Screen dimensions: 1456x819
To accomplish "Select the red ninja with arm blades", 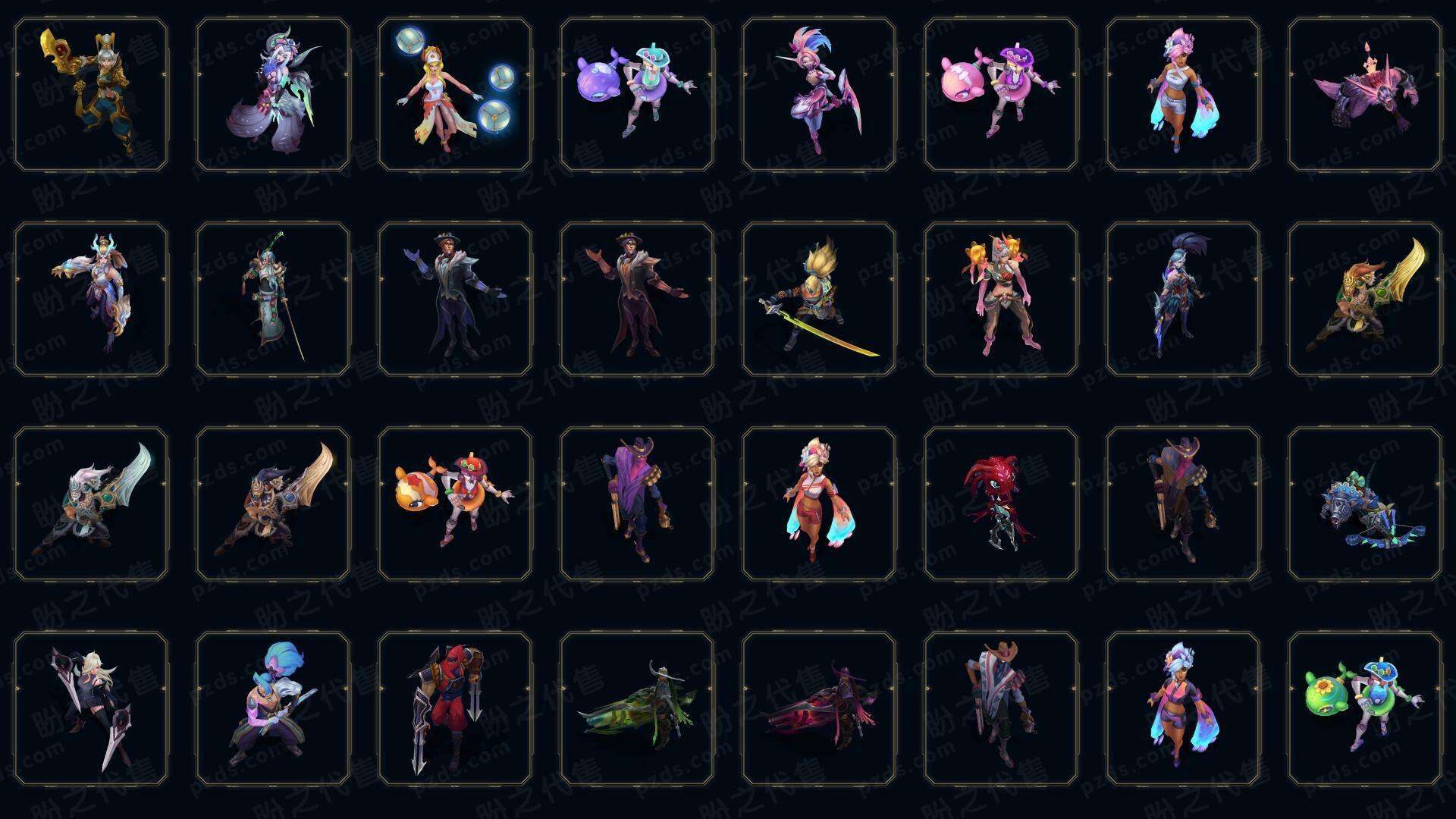I will click(455, 708).
